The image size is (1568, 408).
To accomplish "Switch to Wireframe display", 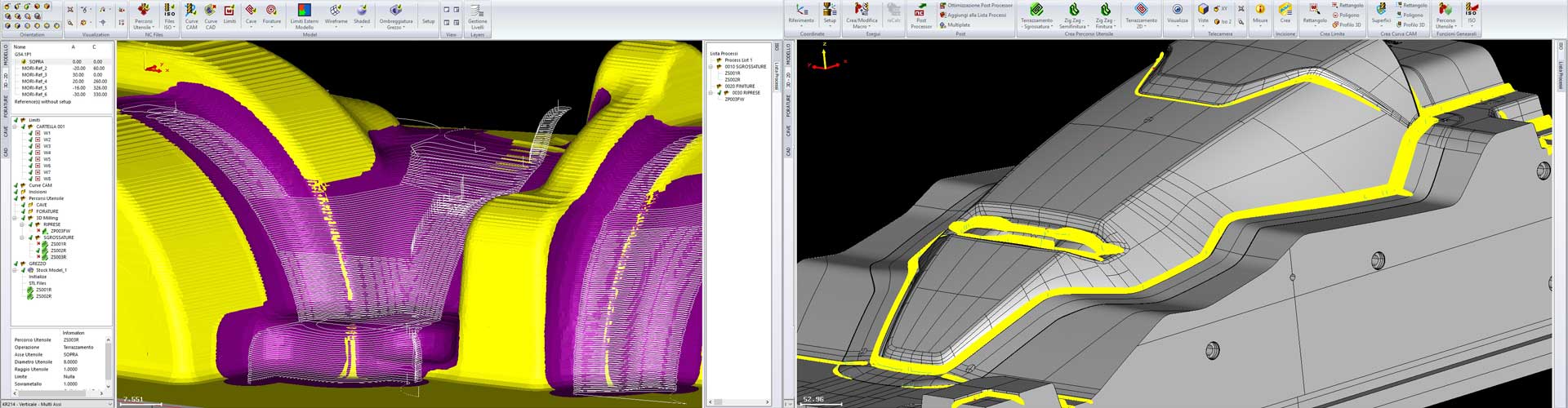I will tap(336, 15).
